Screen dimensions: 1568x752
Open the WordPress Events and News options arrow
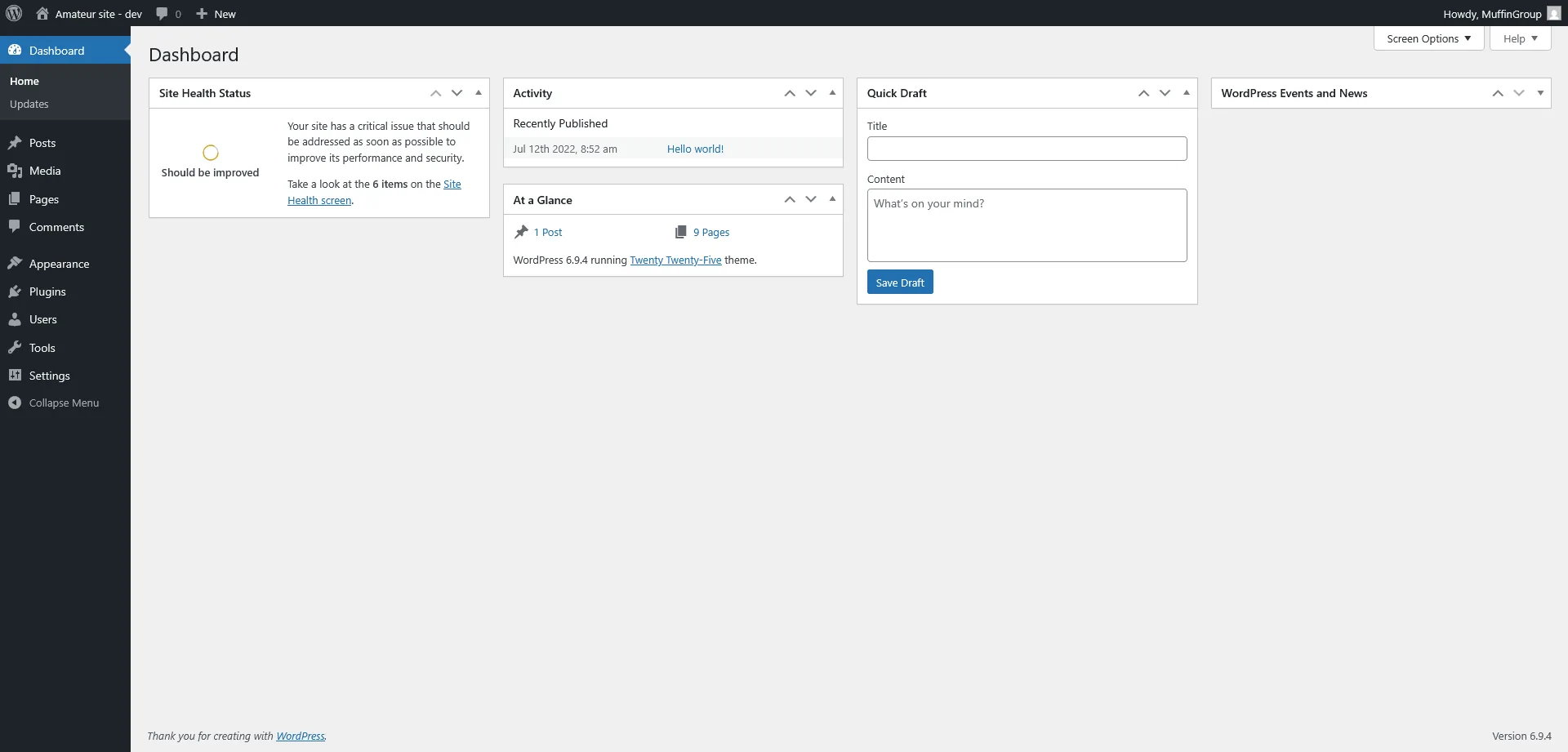(1540, 93)
